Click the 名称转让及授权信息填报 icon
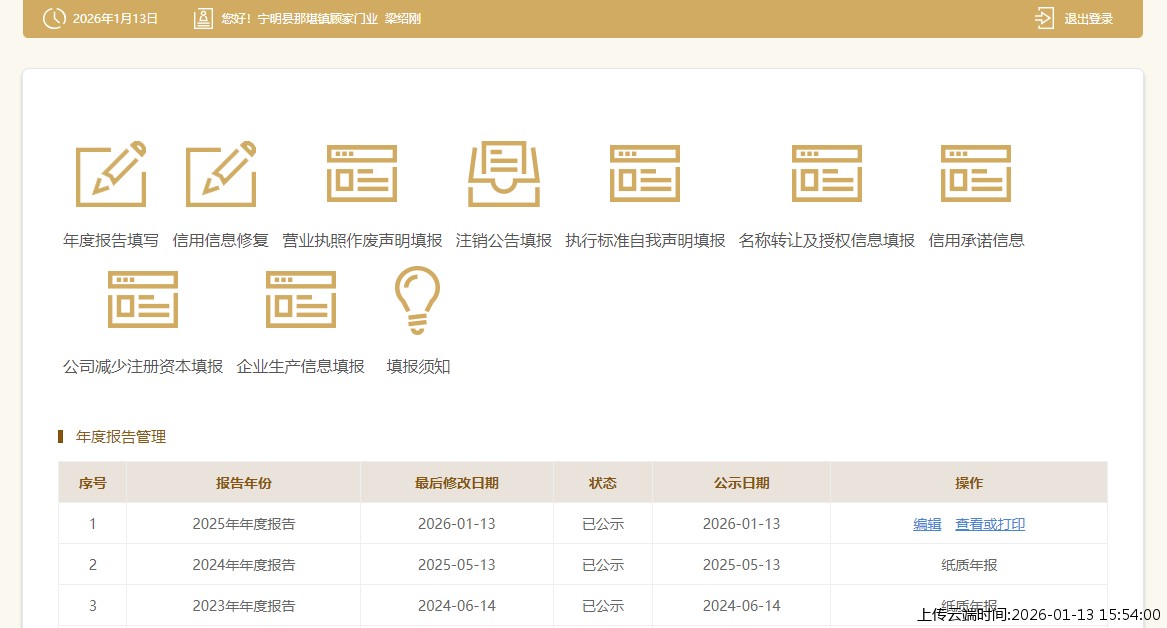This screenshot has width=1167, height=628. [827, 174]
